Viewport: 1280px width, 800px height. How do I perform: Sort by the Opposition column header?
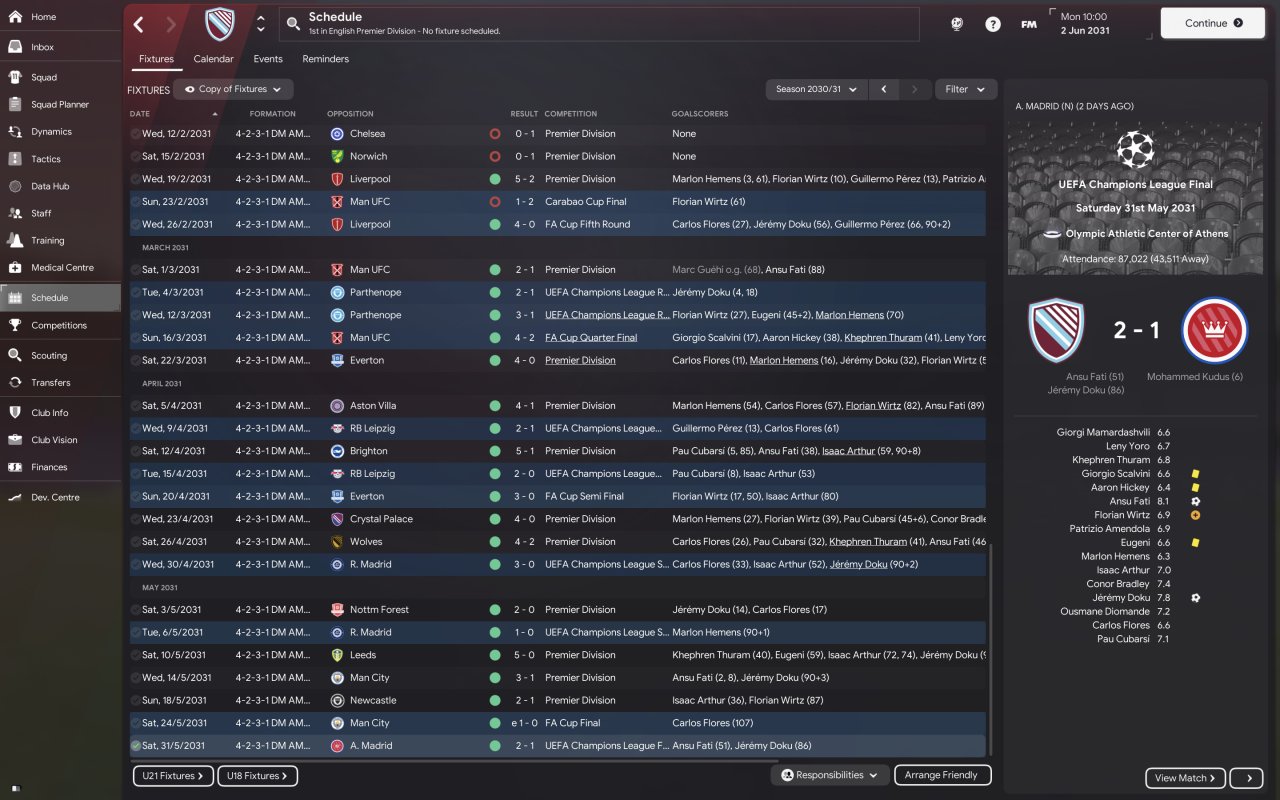[x=350, y=114]
